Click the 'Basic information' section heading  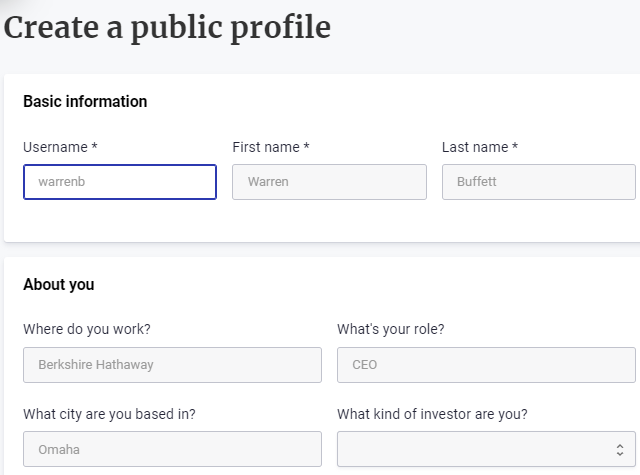pos(85,102)
